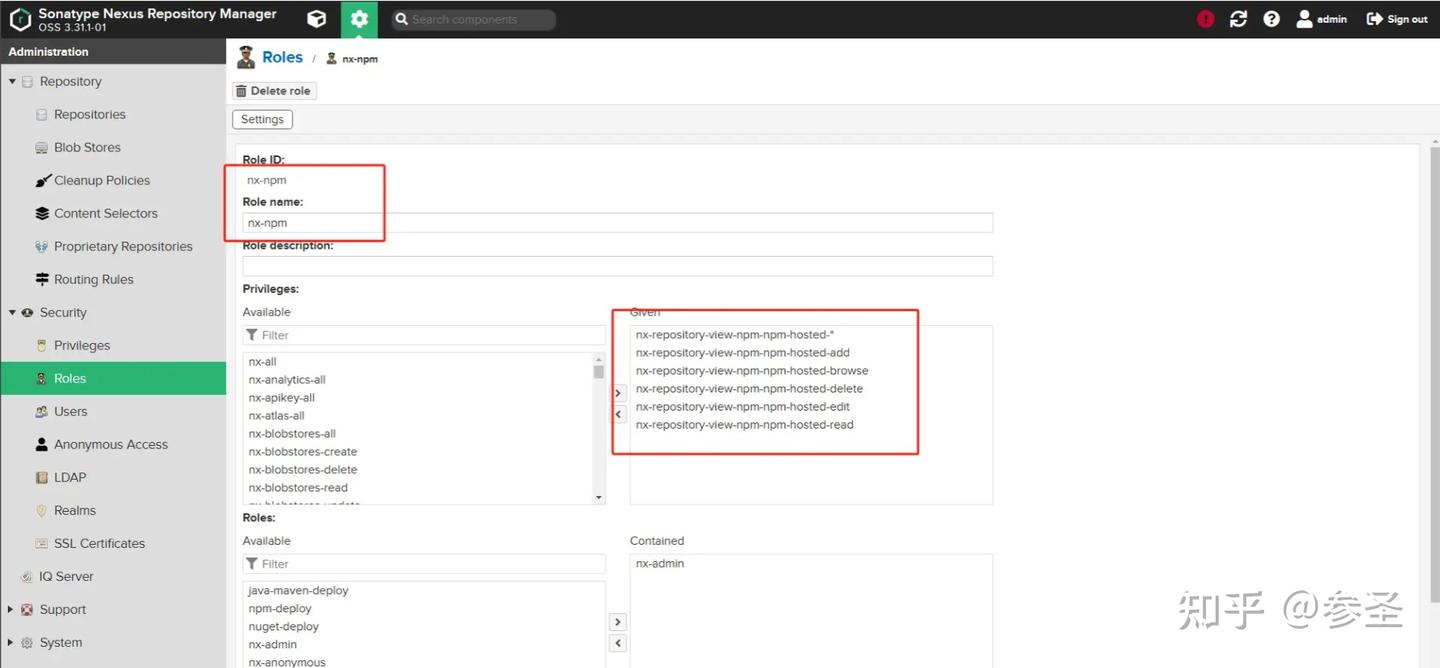The width and height of the screenshot is (1440, 668).
Task: Open Blob Stores in sidebar
Action: click(87, 148)
